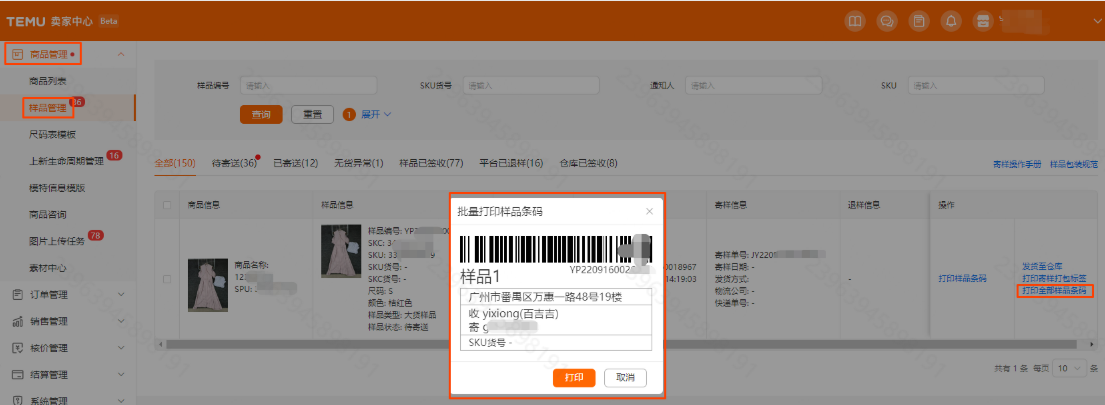Click the table horizontal scrollbar
This screenshot has height=405, width=1105.
pyautogui.click(x=620, y=344)
